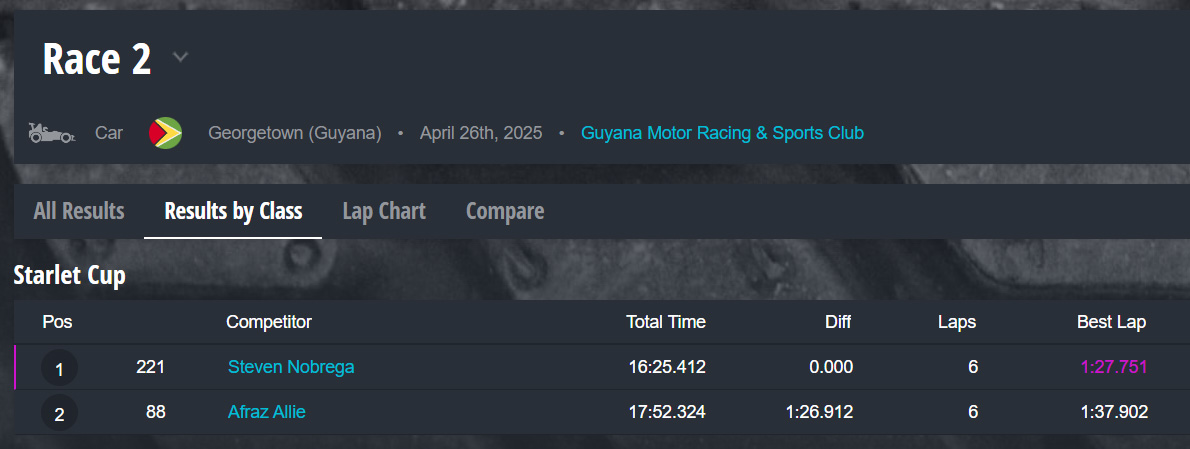Expand the Race 2 dropdown chevron

(180, 58)
